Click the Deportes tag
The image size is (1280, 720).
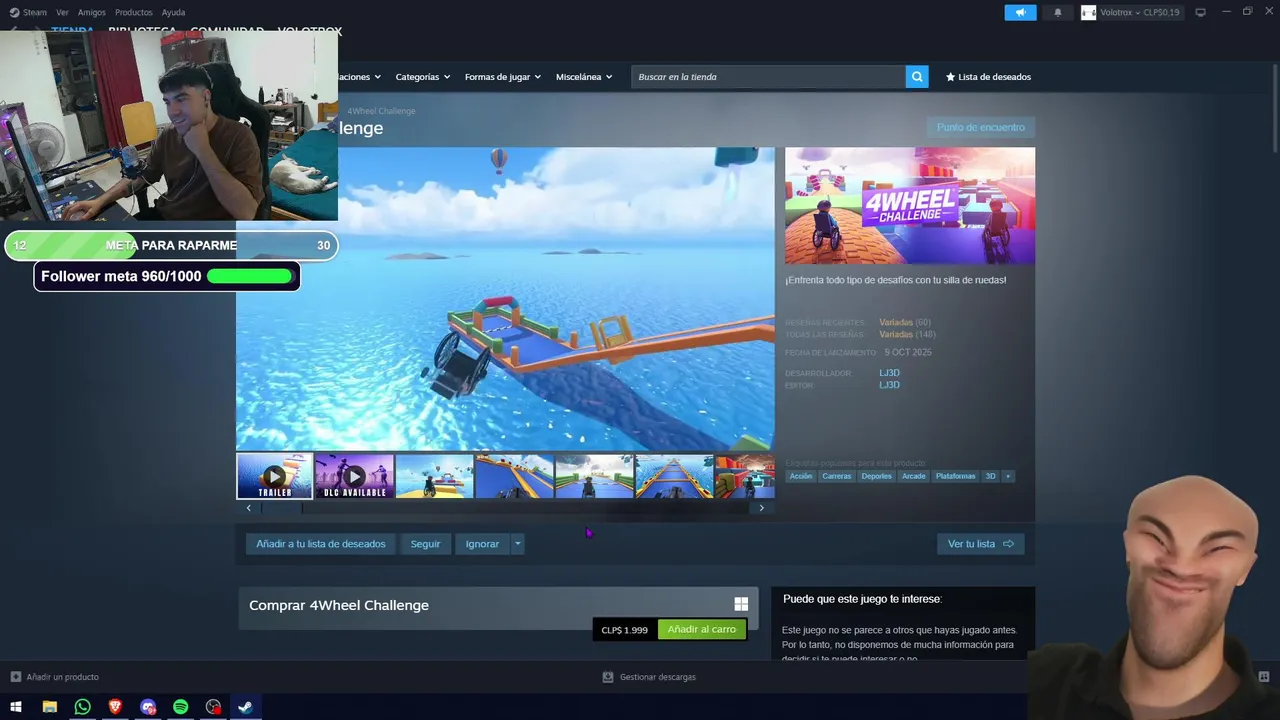[x=876, y=476]
